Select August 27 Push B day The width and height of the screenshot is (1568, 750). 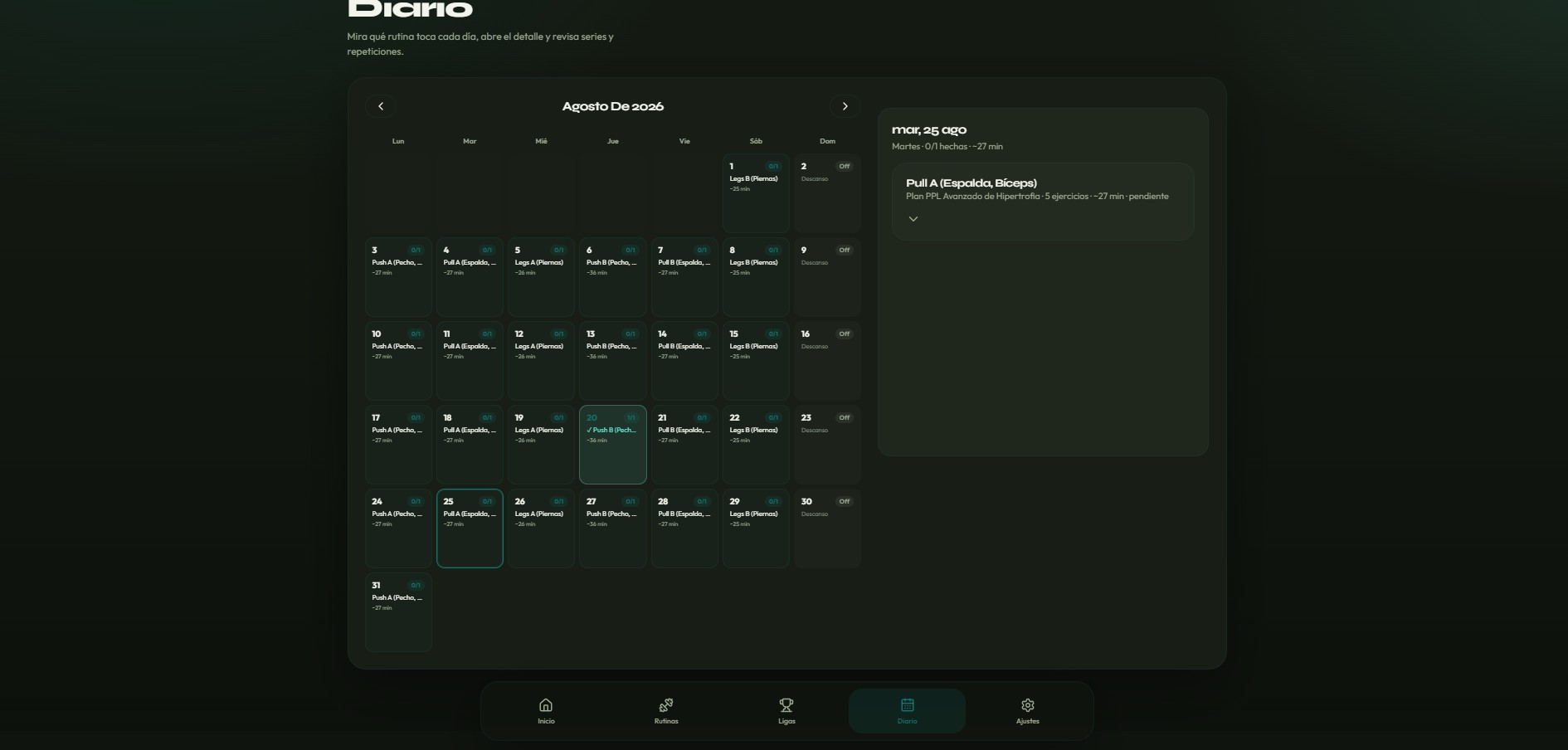(x=613, y=528)
